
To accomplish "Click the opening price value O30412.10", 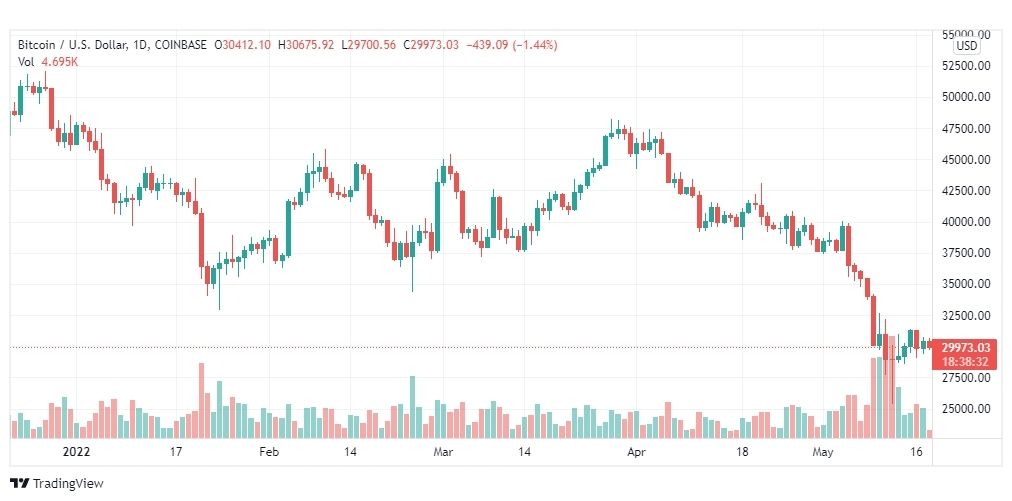I will pyautogui.click(x=244, y=45).
